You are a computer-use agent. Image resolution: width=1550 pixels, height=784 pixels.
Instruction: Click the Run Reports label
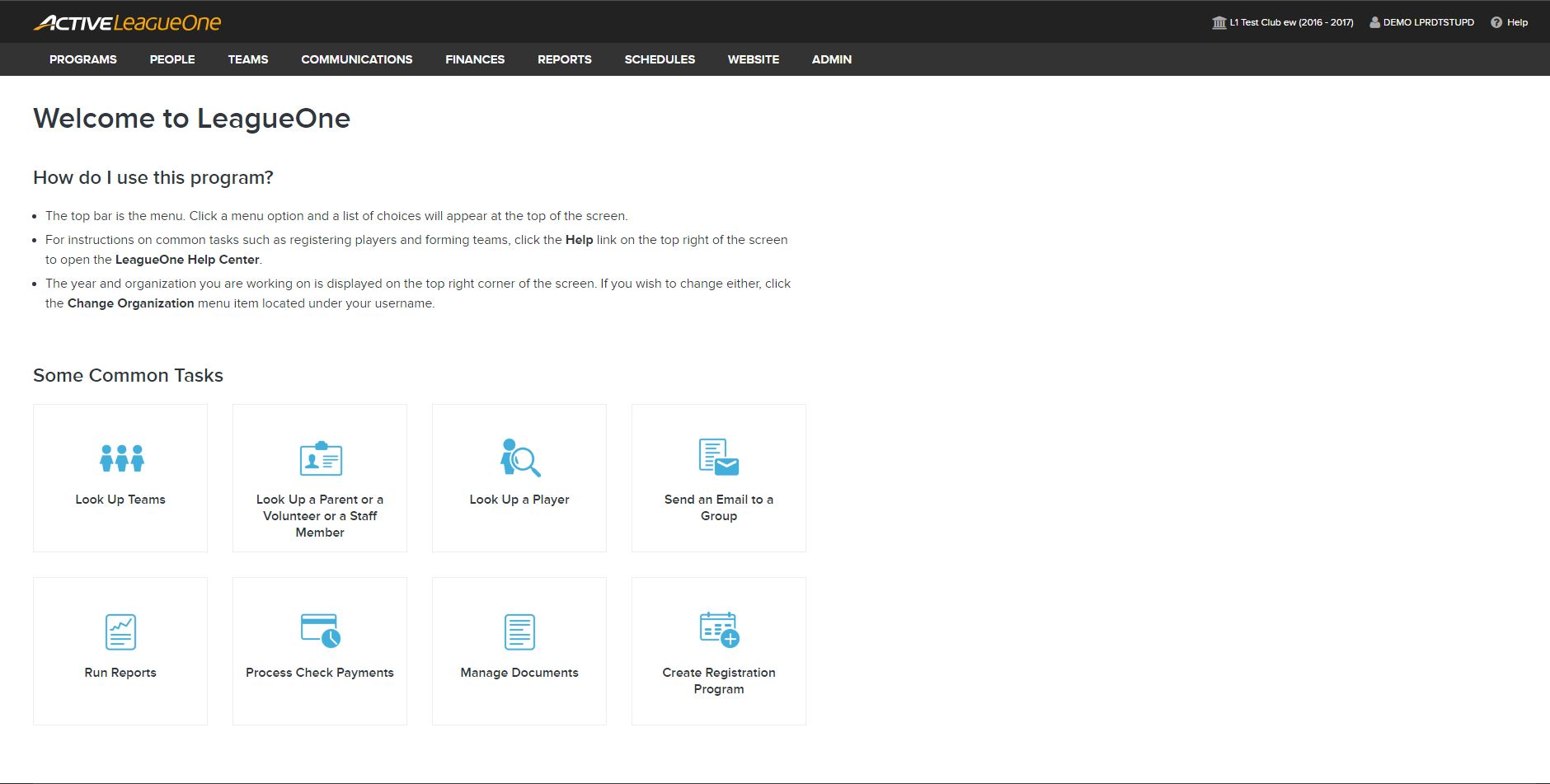120,673
